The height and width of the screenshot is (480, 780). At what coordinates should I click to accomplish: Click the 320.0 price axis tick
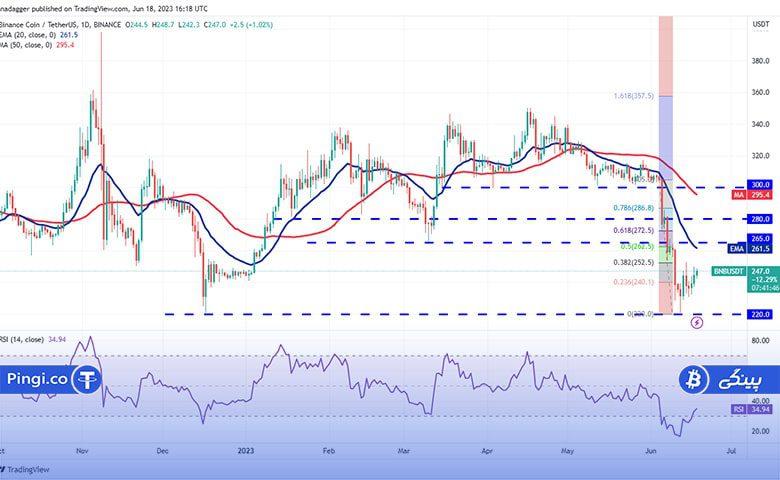[x=760, y=156]
